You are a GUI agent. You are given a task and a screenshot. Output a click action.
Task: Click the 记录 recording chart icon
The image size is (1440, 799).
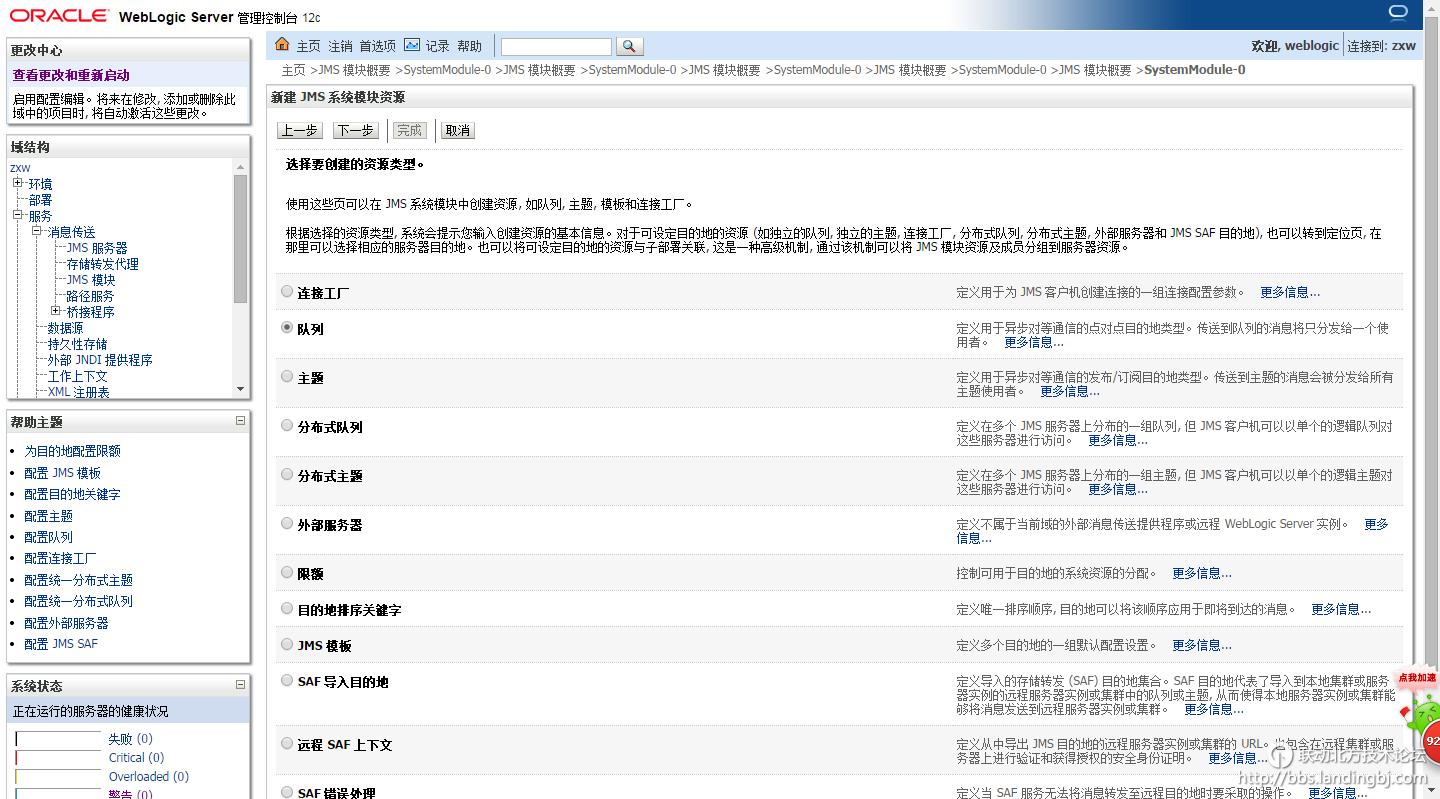(x=413, y=44)
